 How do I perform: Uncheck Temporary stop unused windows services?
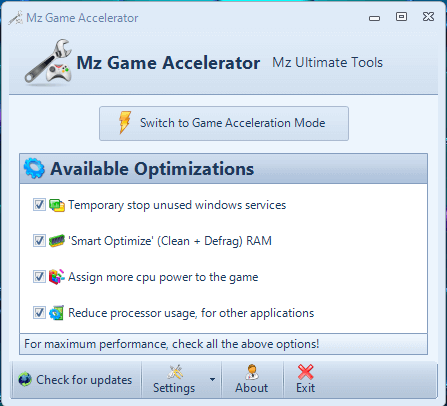tap(39, 205)
